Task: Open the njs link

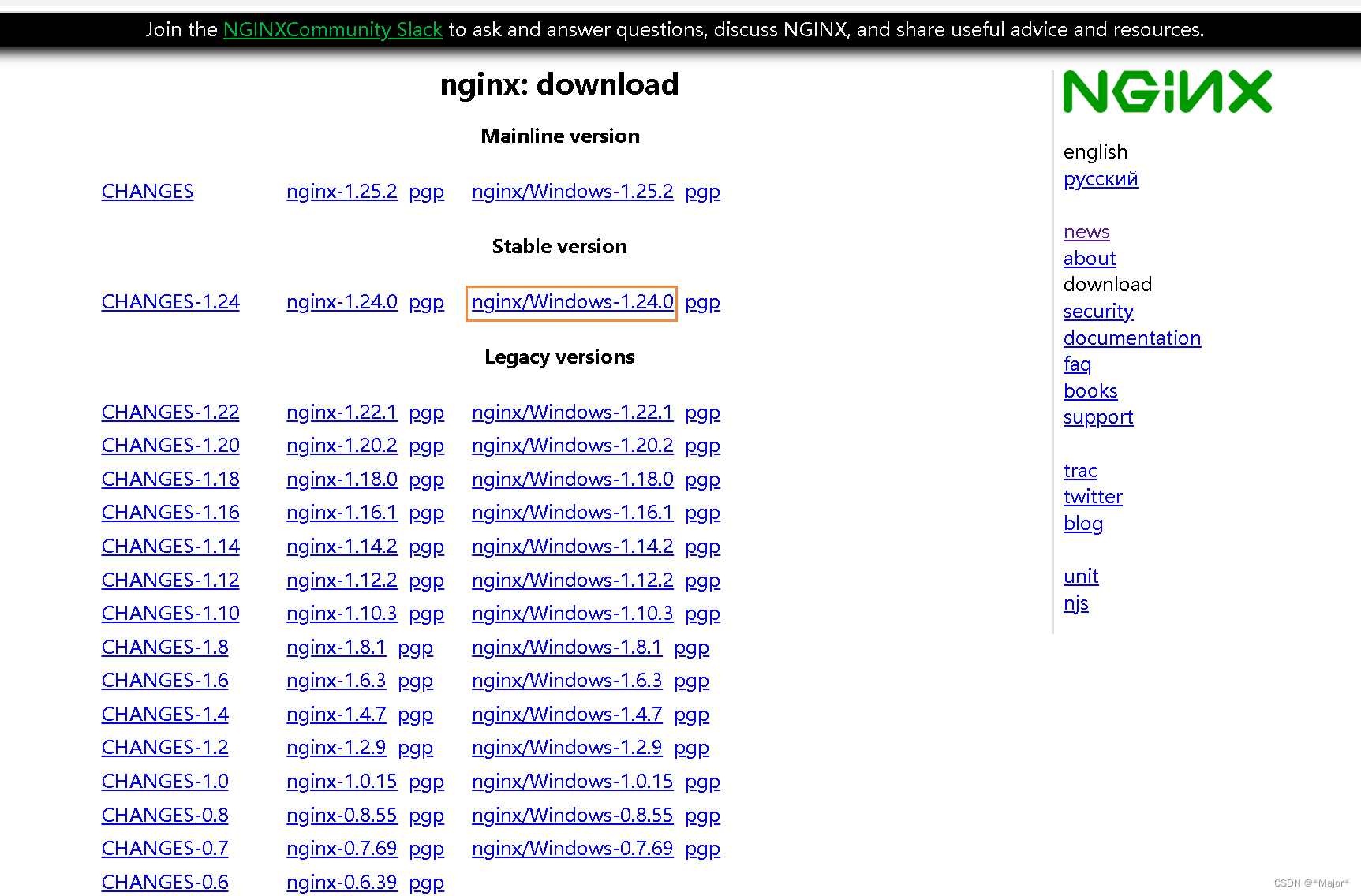Action: point(1076,604)
